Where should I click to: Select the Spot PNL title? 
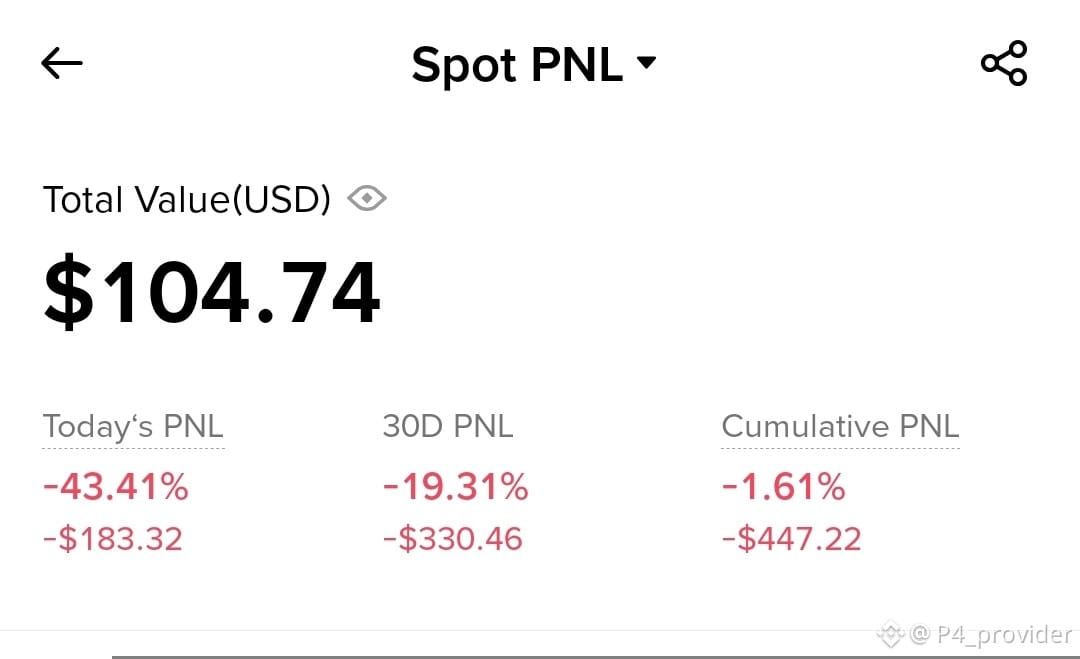517,65
